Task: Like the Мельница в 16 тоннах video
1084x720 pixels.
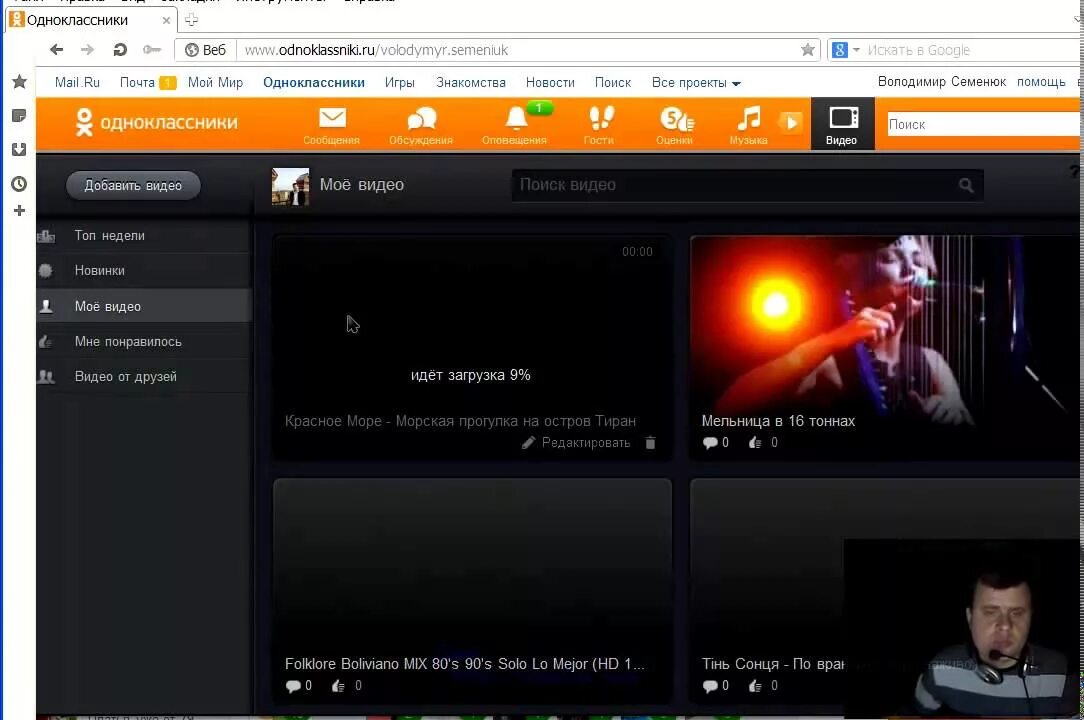Action: click(x=763, y=443)
